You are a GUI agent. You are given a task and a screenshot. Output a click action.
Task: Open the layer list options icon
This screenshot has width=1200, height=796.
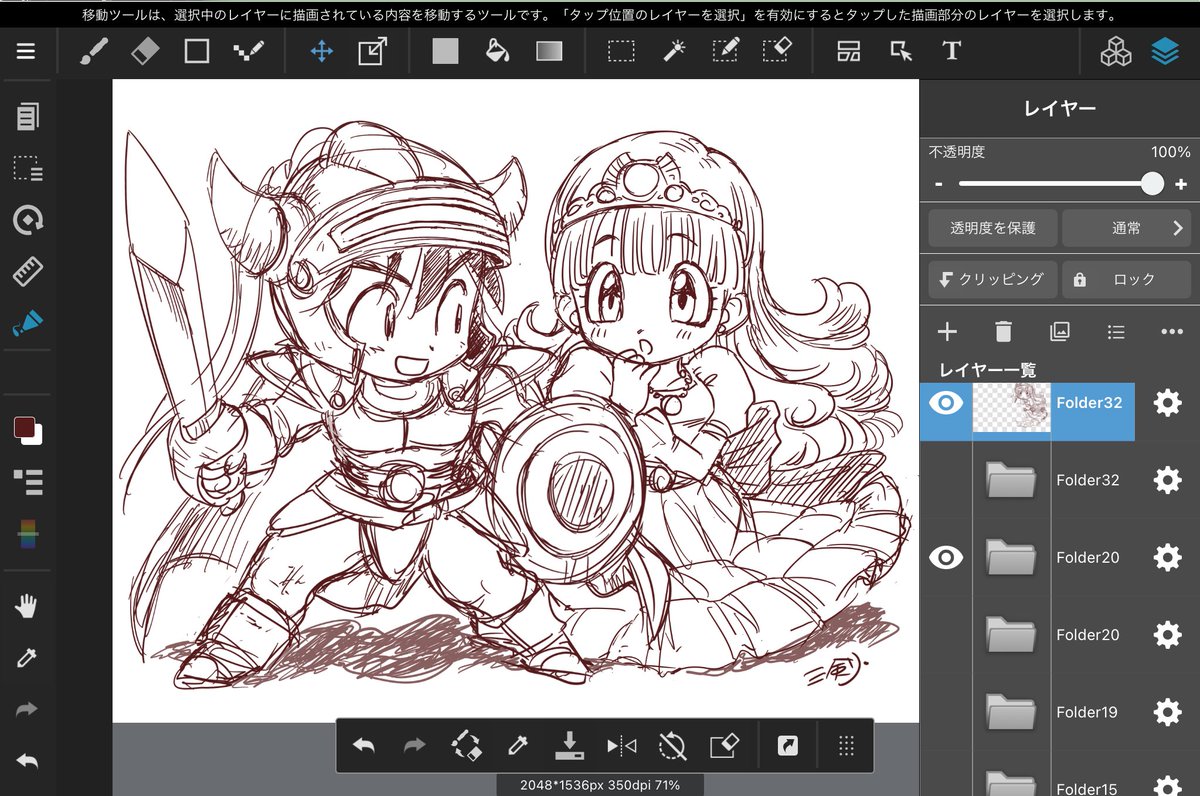[1116, 332]
